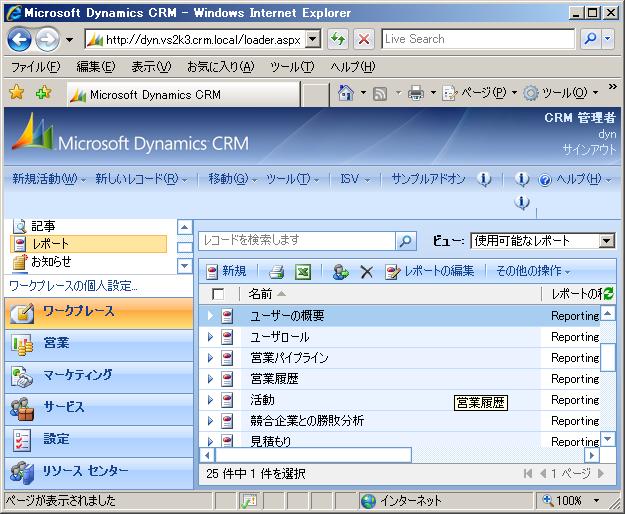
Task: Click the Live Search magnifier button
Action: tap(590, 39)
